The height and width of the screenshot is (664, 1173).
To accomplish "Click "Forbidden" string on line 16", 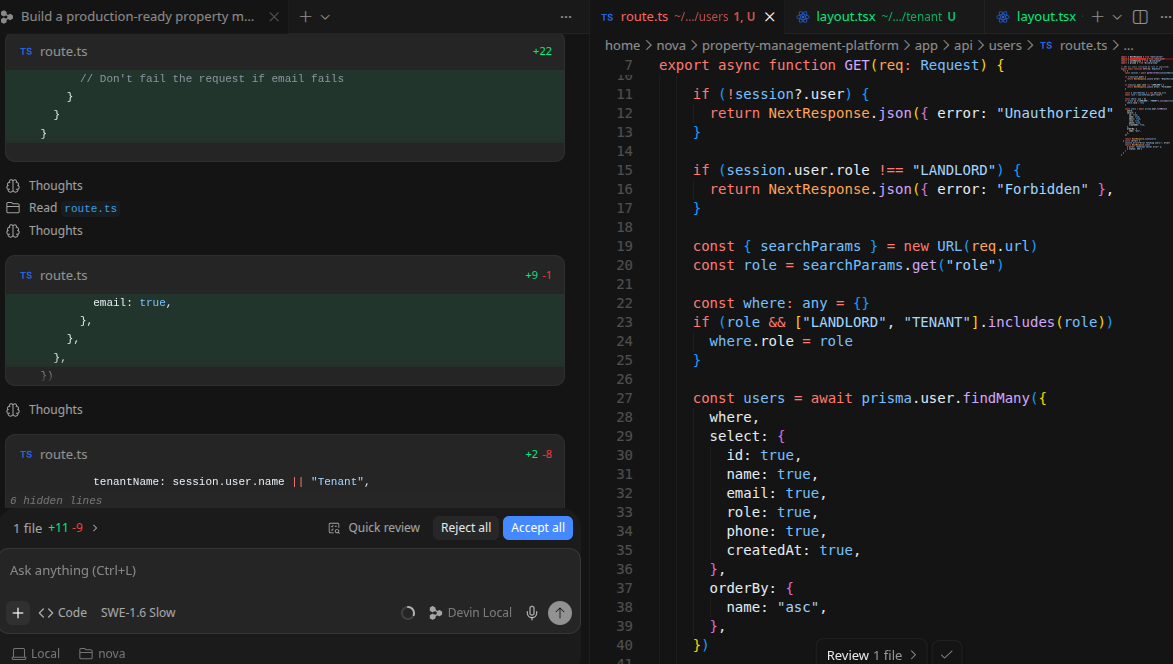I will [1043, 189].
